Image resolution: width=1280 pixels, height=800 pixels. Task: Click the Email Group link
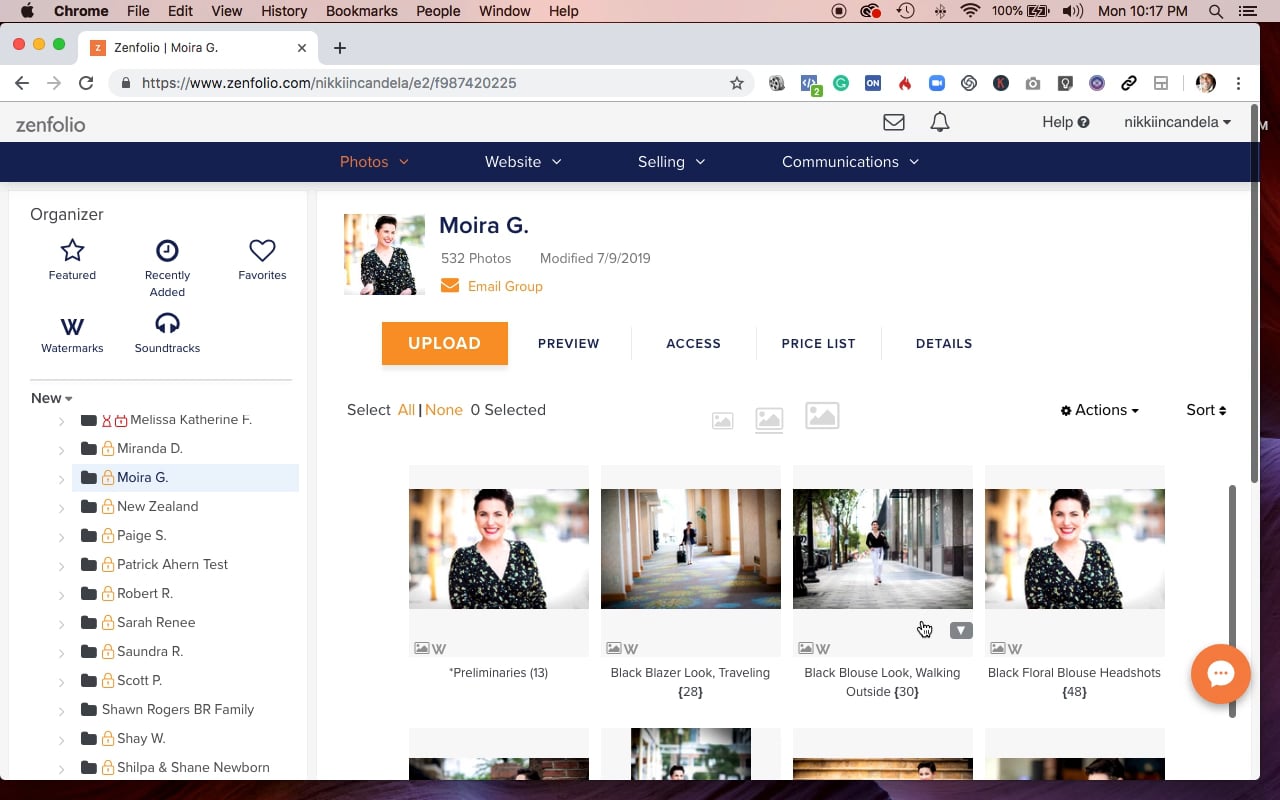click(x=505, y=286)
